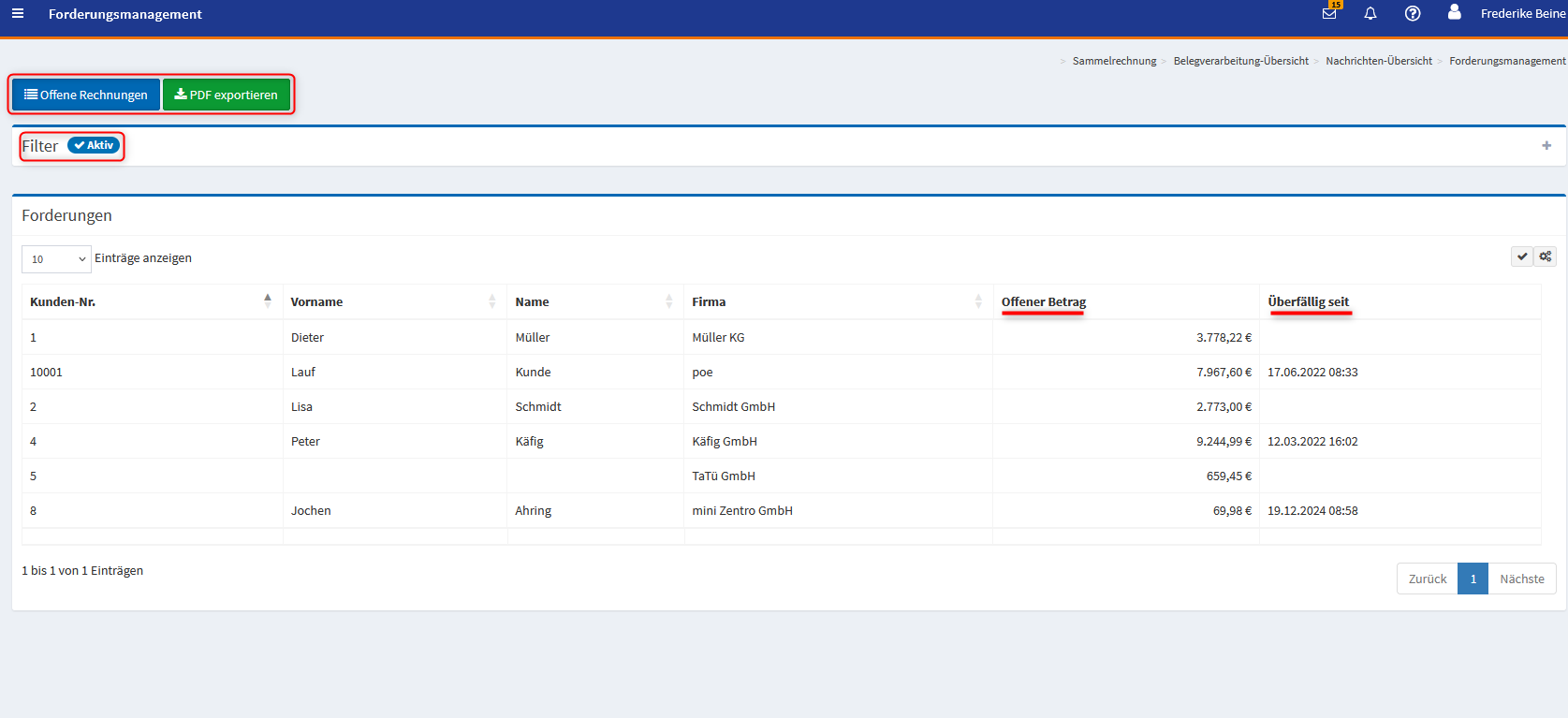Go to the Nächste page
1568x718 pixels.
[1521, 579]
